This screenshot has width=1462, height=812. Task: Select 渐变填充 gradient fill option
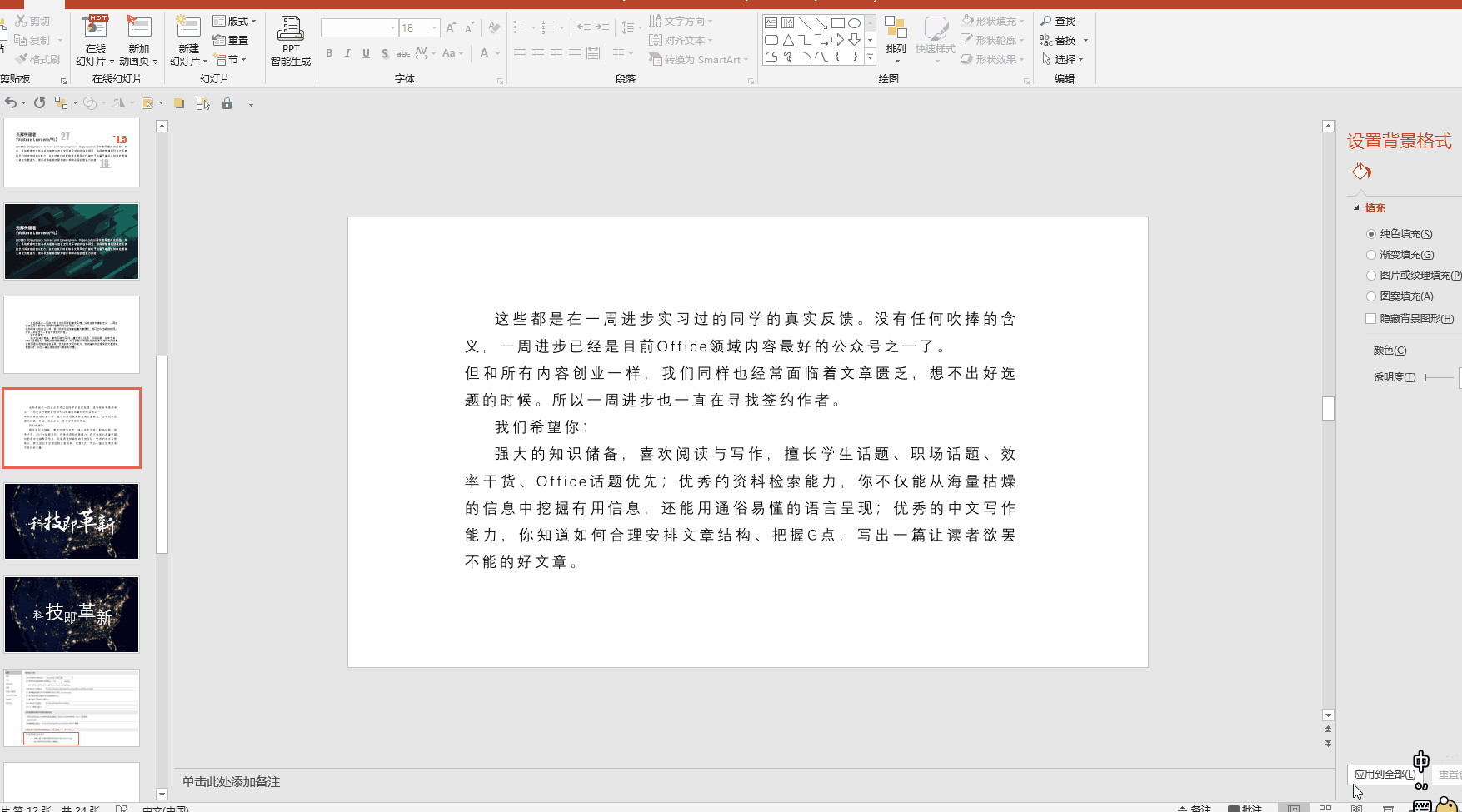(x=1400, y=255)
